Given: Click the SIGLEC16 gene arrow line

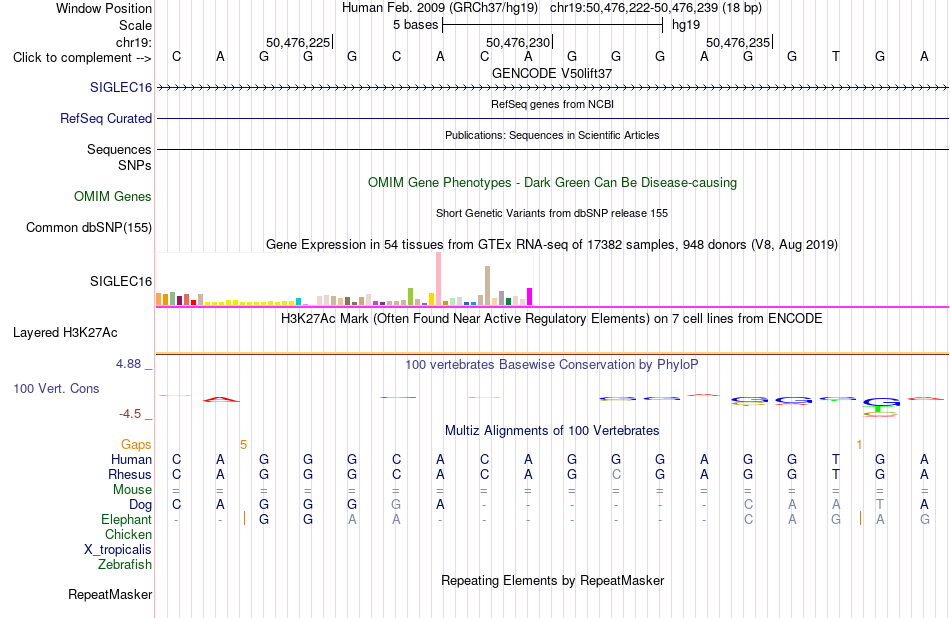Looking at the screenshot, I should pos(553,88).
